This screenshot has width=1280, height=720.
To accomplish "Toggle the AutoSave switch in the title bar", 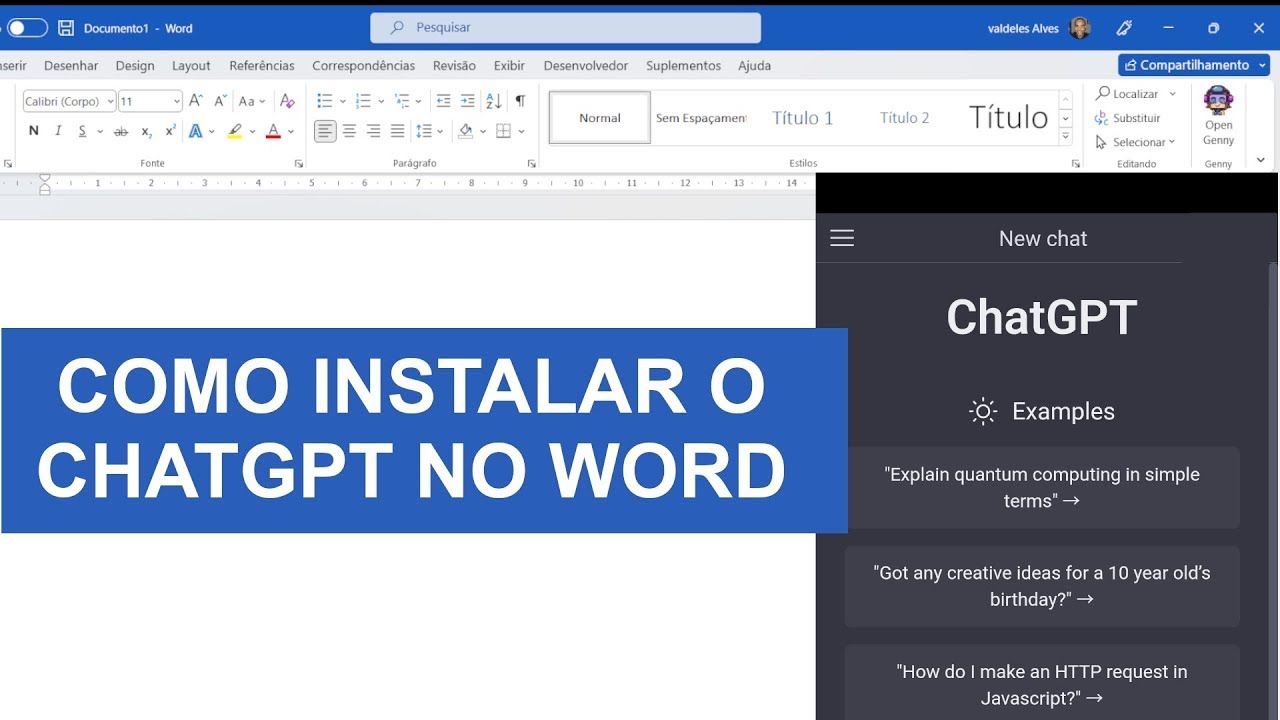I will pyautogui.click(x=26, y=28).
